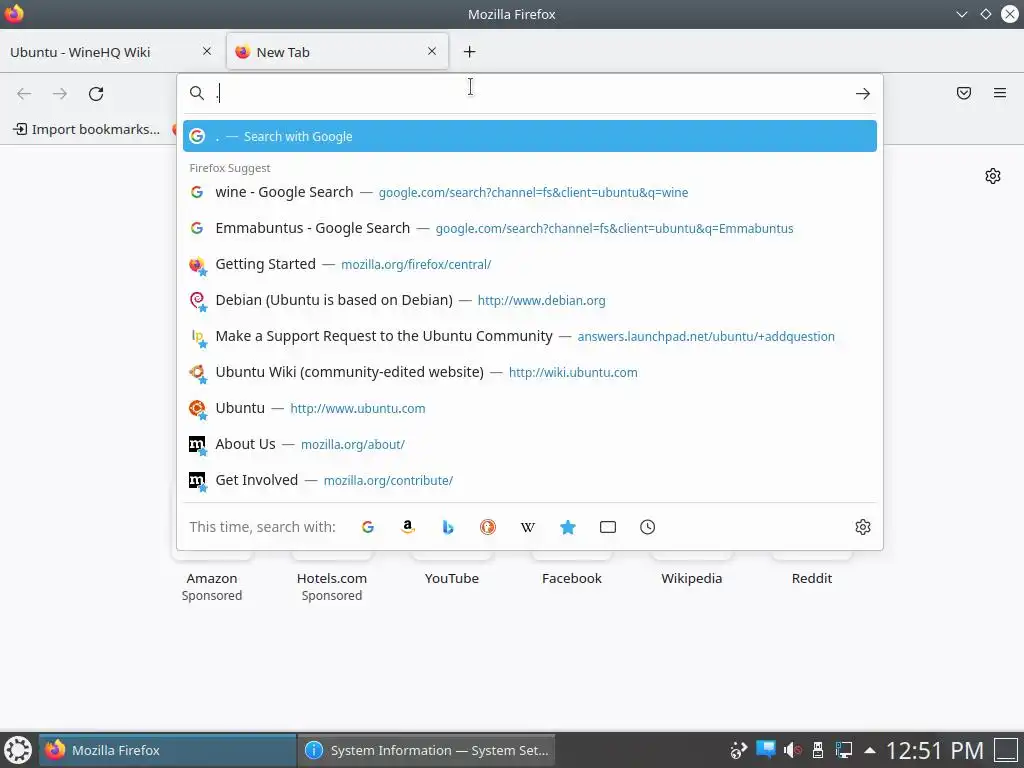Open volume tray icon
Screen dimensions: 1024x768
coord(792,750)
